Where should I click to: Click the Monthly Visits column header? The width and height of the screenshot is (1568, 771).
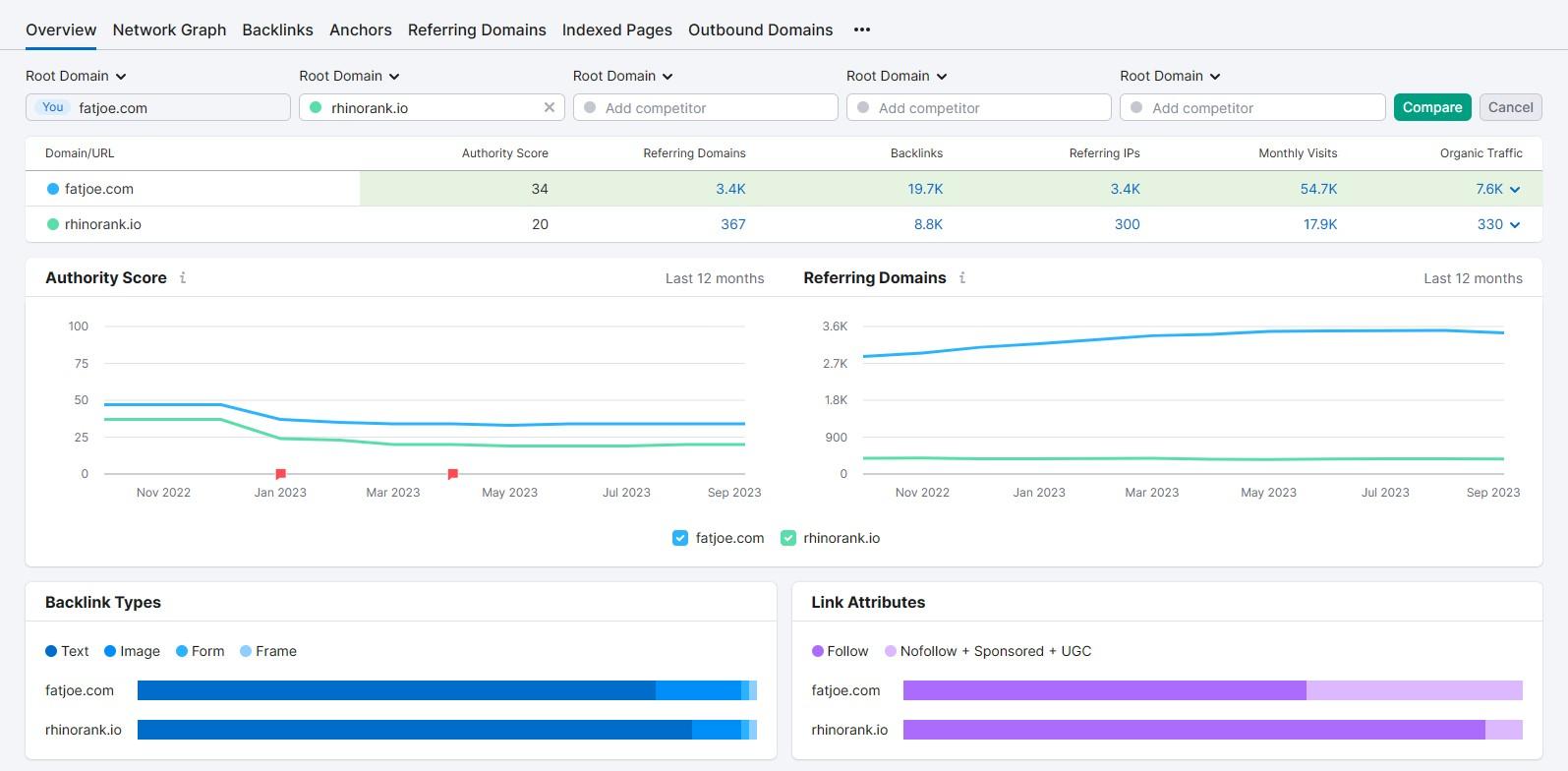tap(1298, 153)
